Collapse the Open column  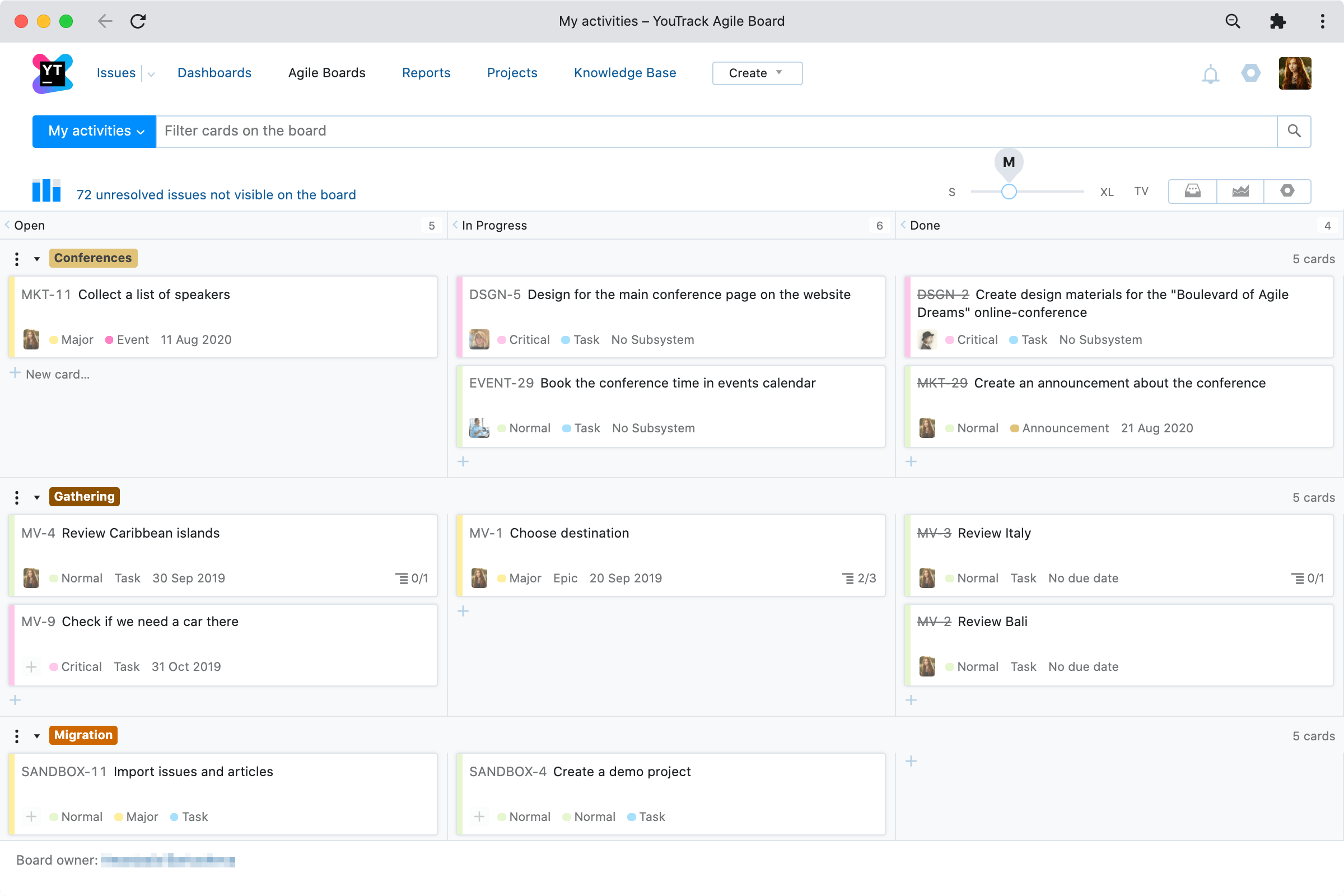coord(6,225)
